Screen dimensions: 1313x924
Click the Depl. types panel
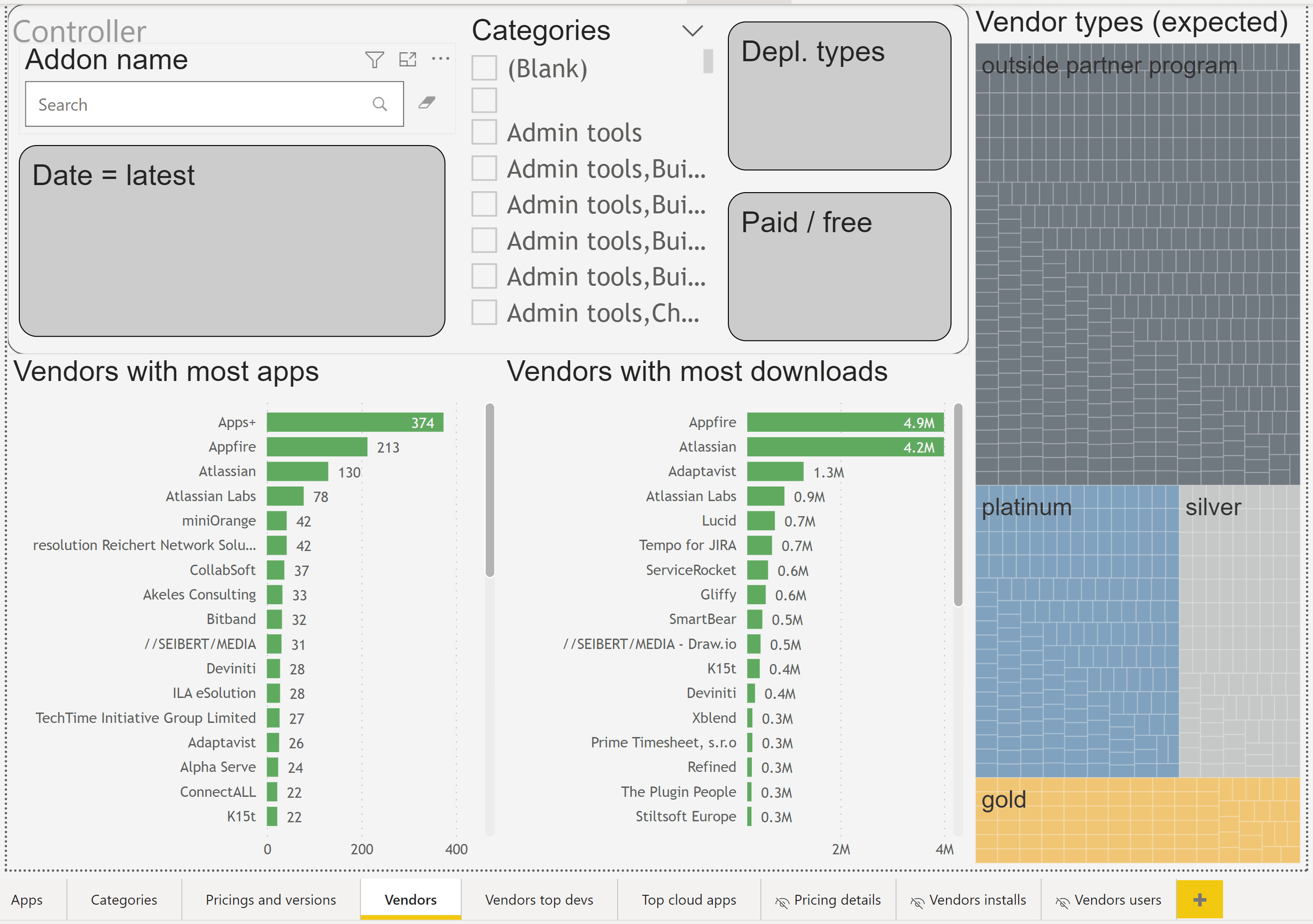(839, 96)
